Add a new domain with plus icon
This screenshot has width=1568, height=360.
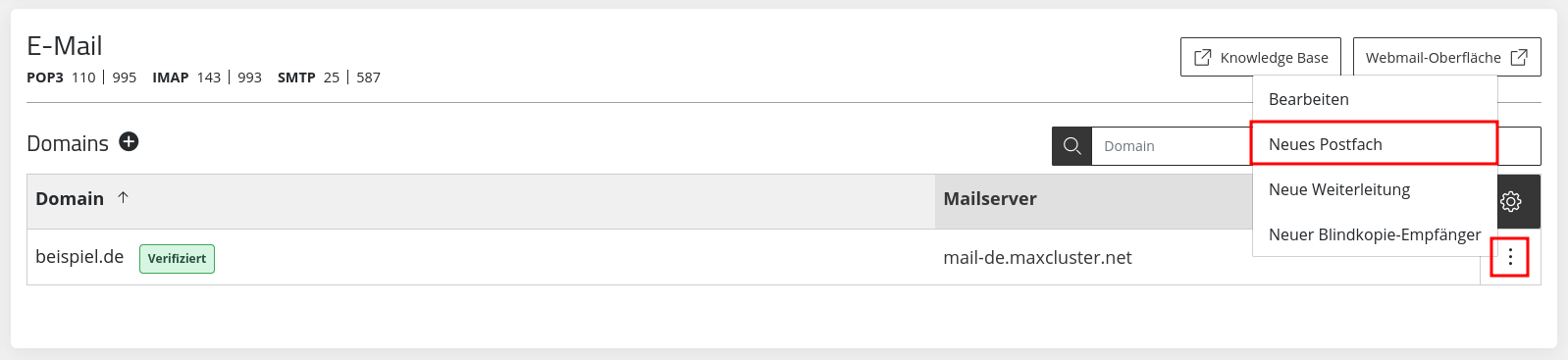pyautogui.click(x=129, y=142)
